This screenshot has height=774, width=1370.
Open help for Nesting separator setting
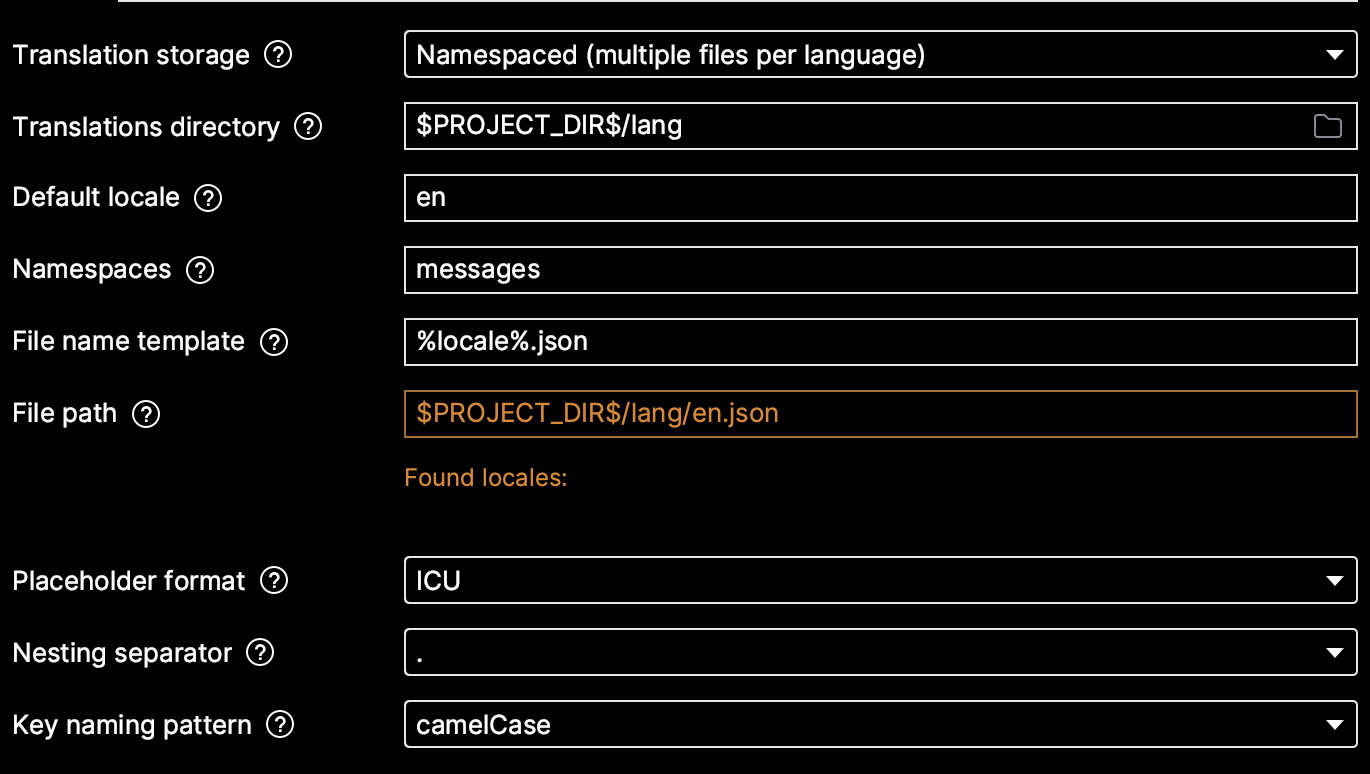pos(260,653)
